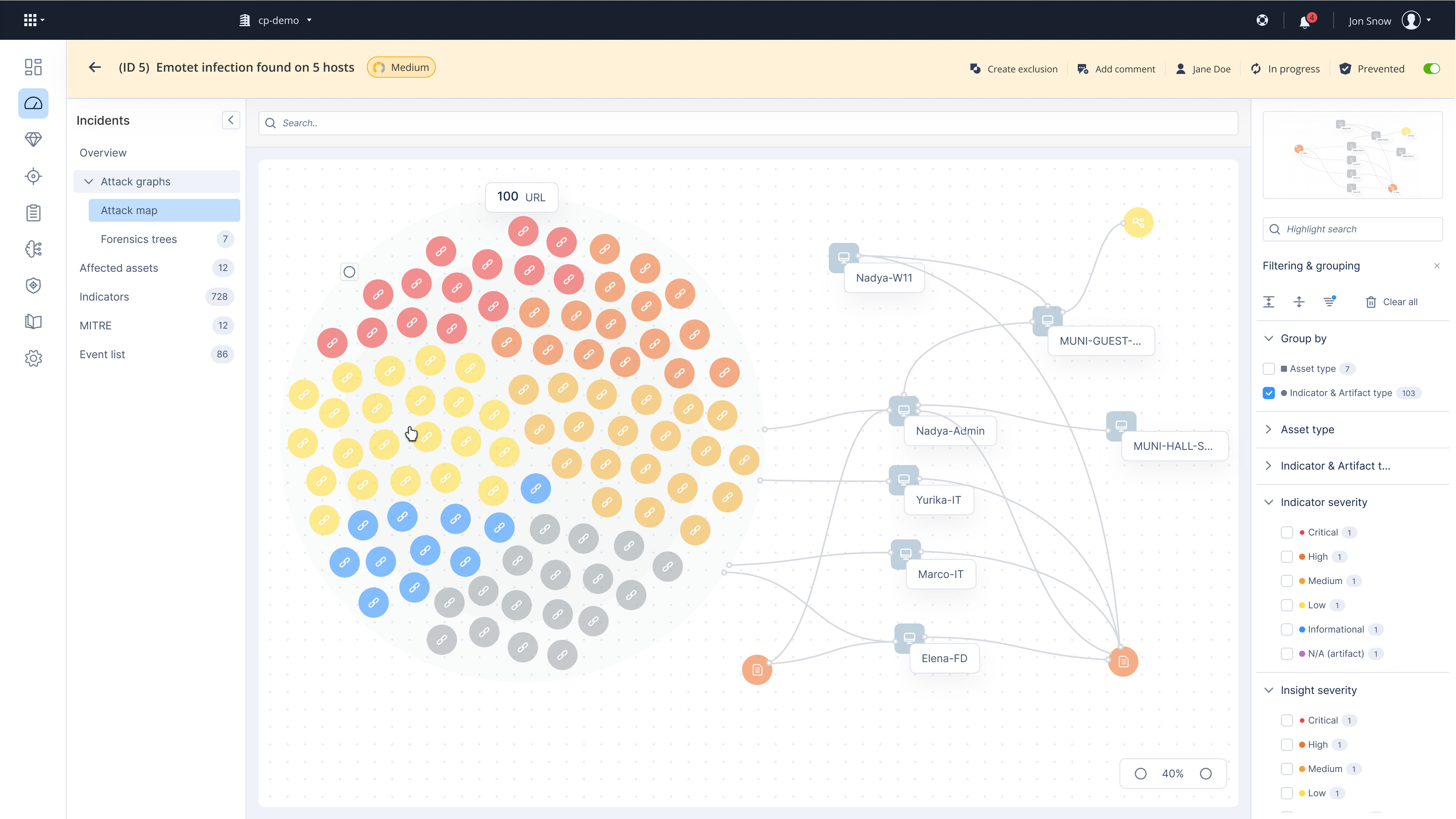
Task: Open the Indicators page
Action: (157, 297)
